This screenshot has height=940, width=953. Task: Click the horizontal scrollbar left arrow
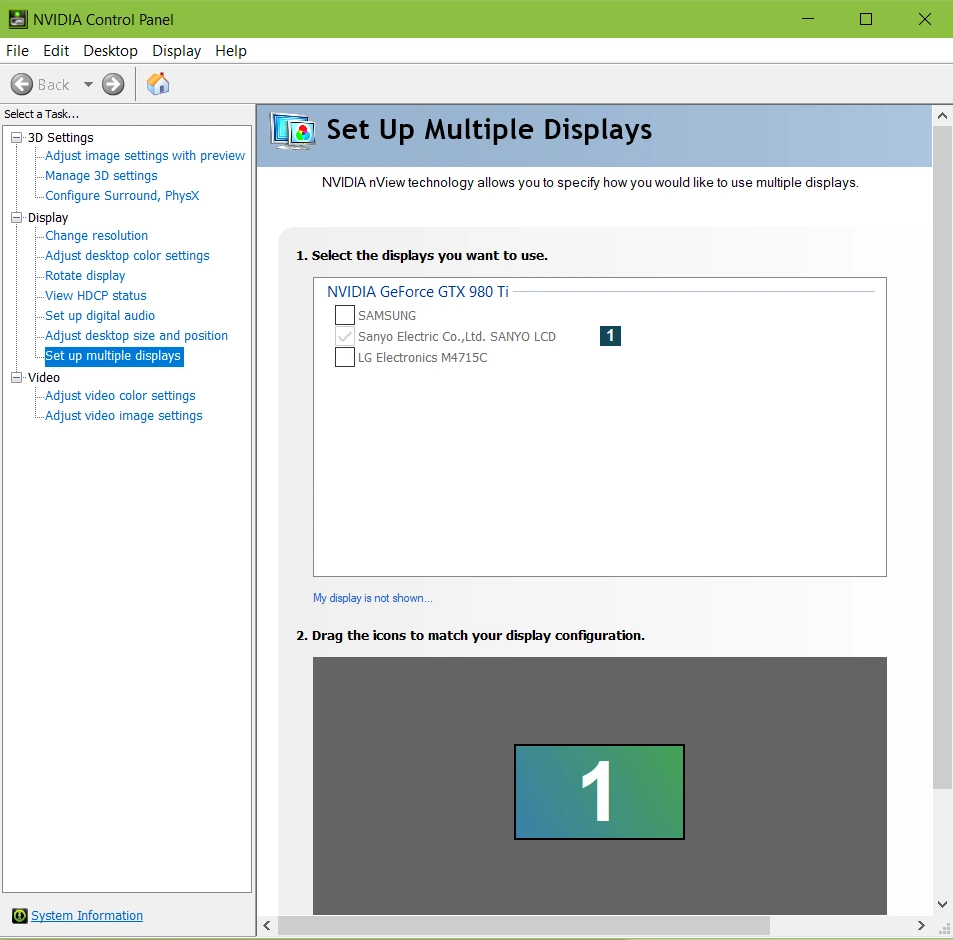(x=267, y=925)
